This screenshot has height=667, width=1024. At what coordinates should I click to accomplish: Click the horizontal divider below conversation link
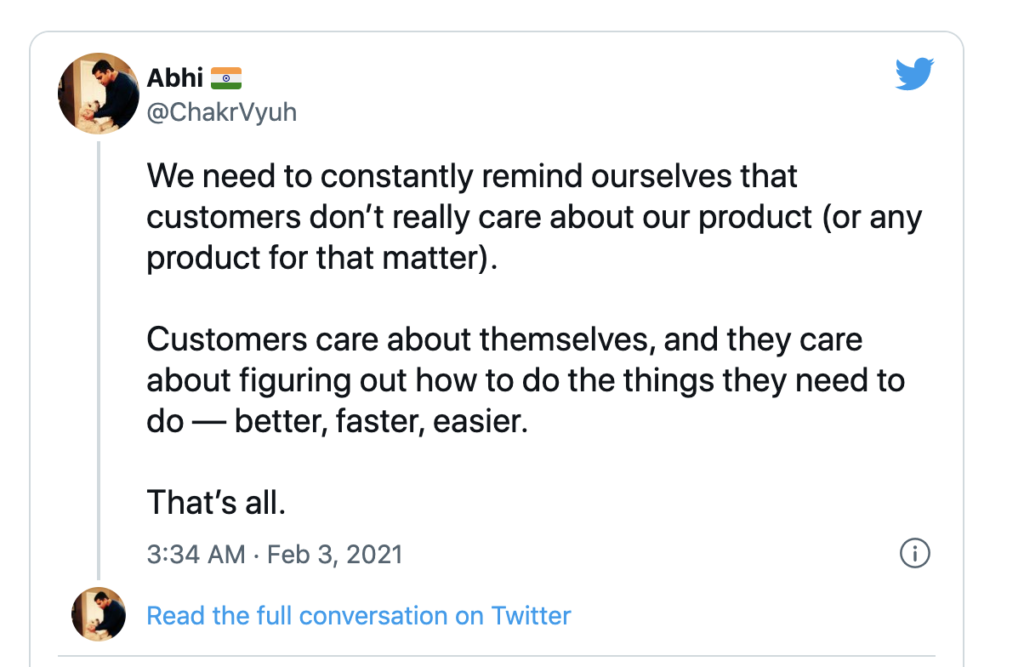[x=500, y=657]
